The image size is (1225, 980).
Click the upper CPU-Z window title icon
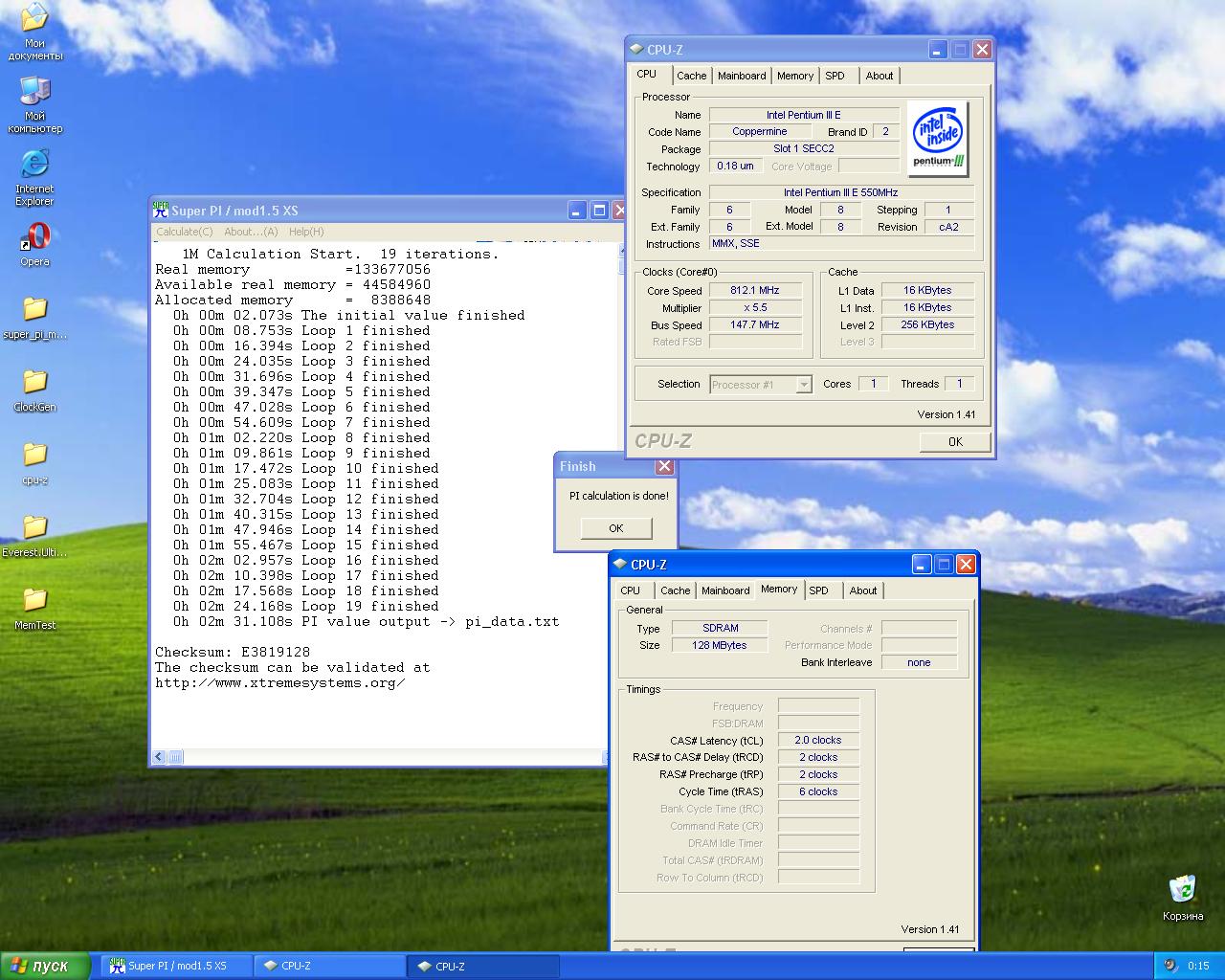[636, 49]
